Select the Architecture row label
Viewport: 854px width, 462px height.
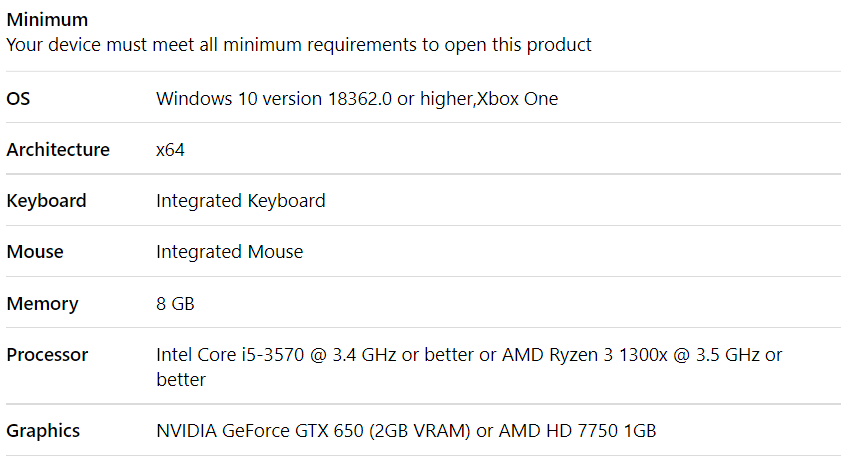58,149
